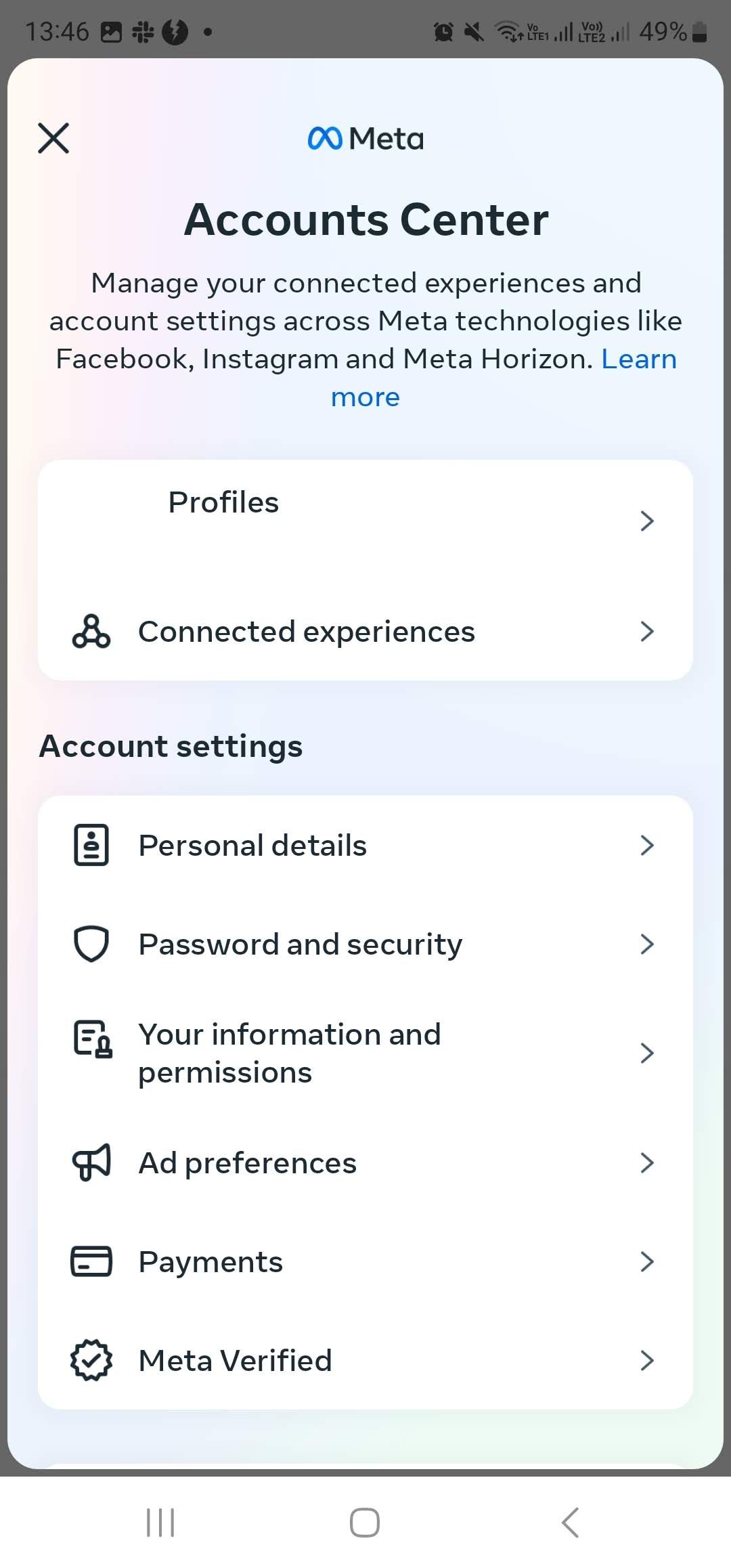Image resolution: width=731 pixels, height=1568 pixels.
Task: Open the Meta Verified entry
Action: (235, 1360)
